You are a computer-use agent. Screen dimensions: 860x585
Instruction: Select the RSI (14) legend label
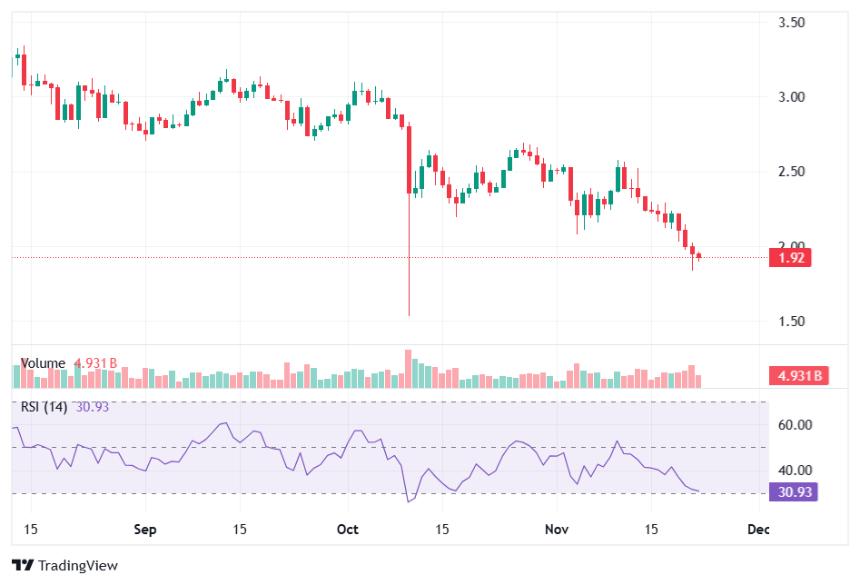44,407
